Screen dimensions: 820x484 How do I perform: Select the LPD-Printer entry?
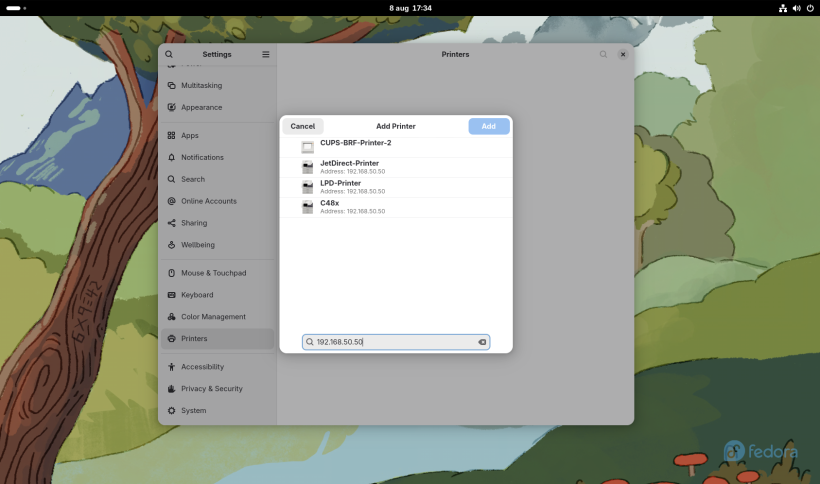click(x=396, y=187)
